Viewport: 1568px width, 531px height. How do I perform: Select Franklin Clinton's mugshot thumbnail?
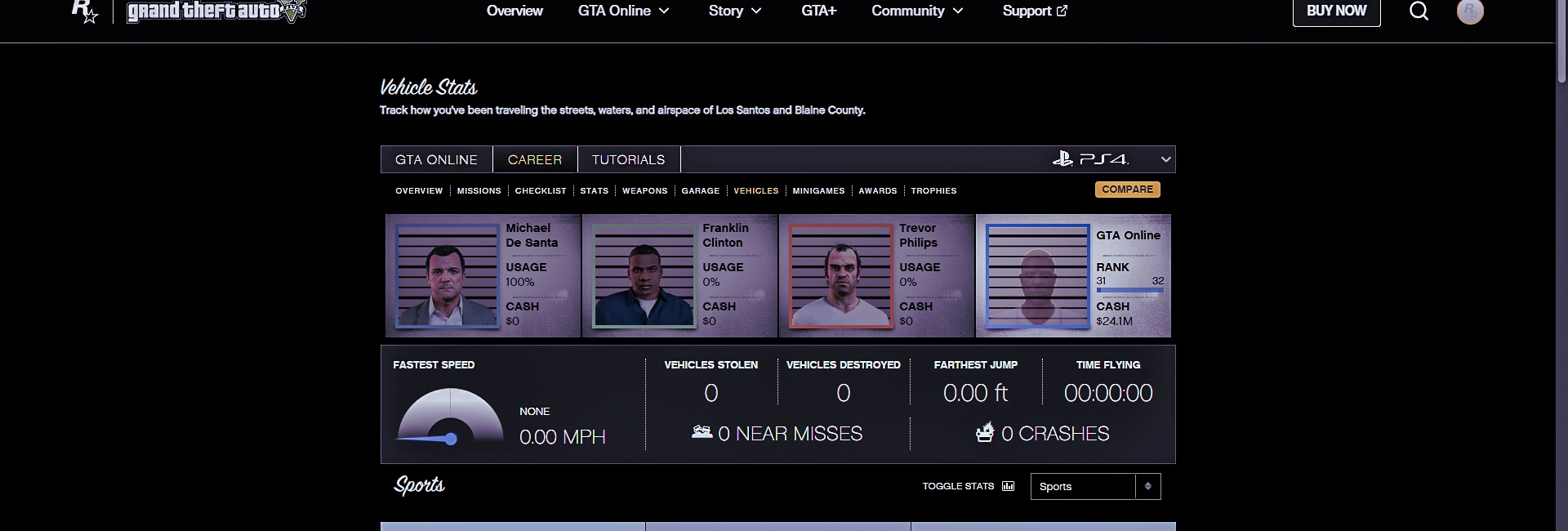[x=644, y=276]
